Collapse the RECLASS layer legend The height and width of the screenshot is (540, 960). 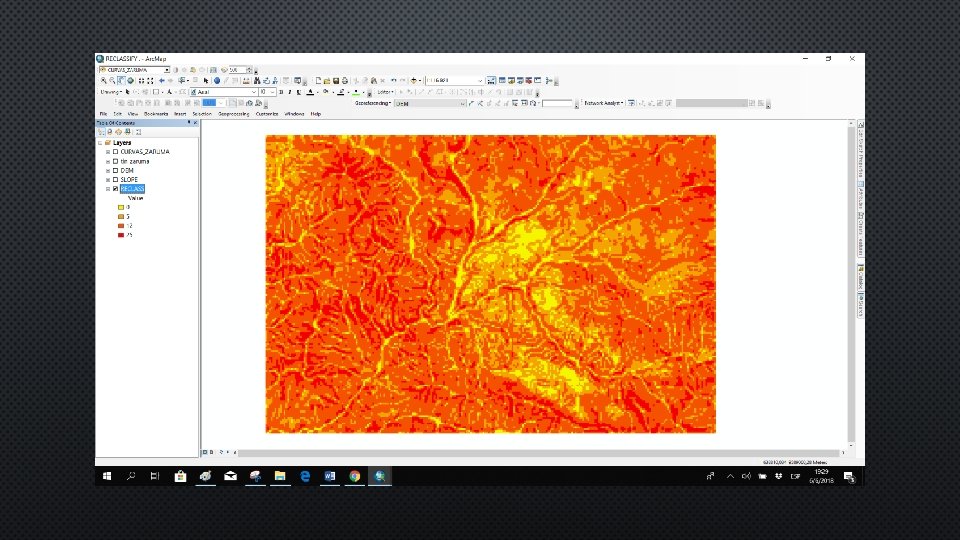108,189
